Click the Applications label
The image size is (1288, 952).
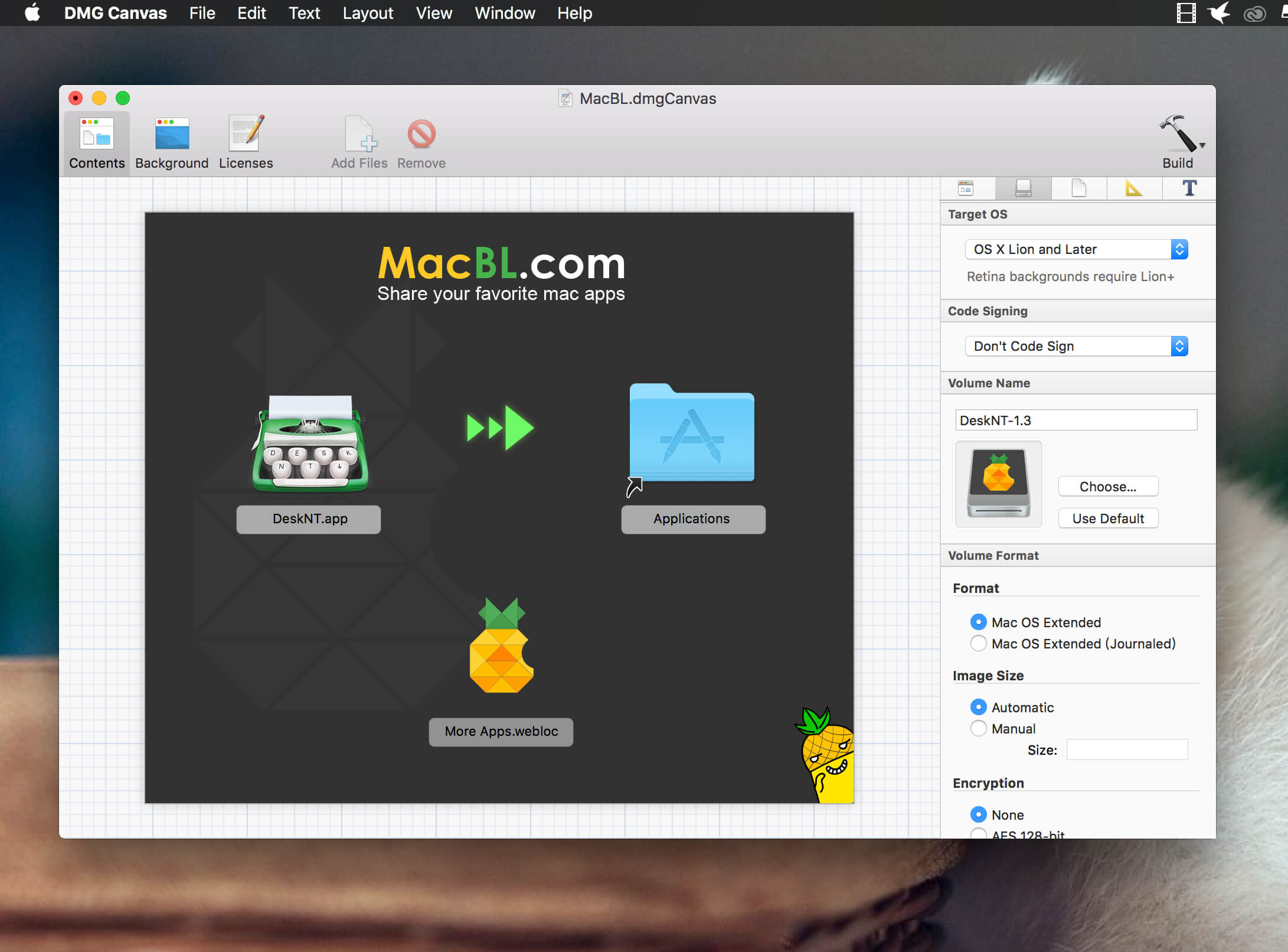[693, 519]
